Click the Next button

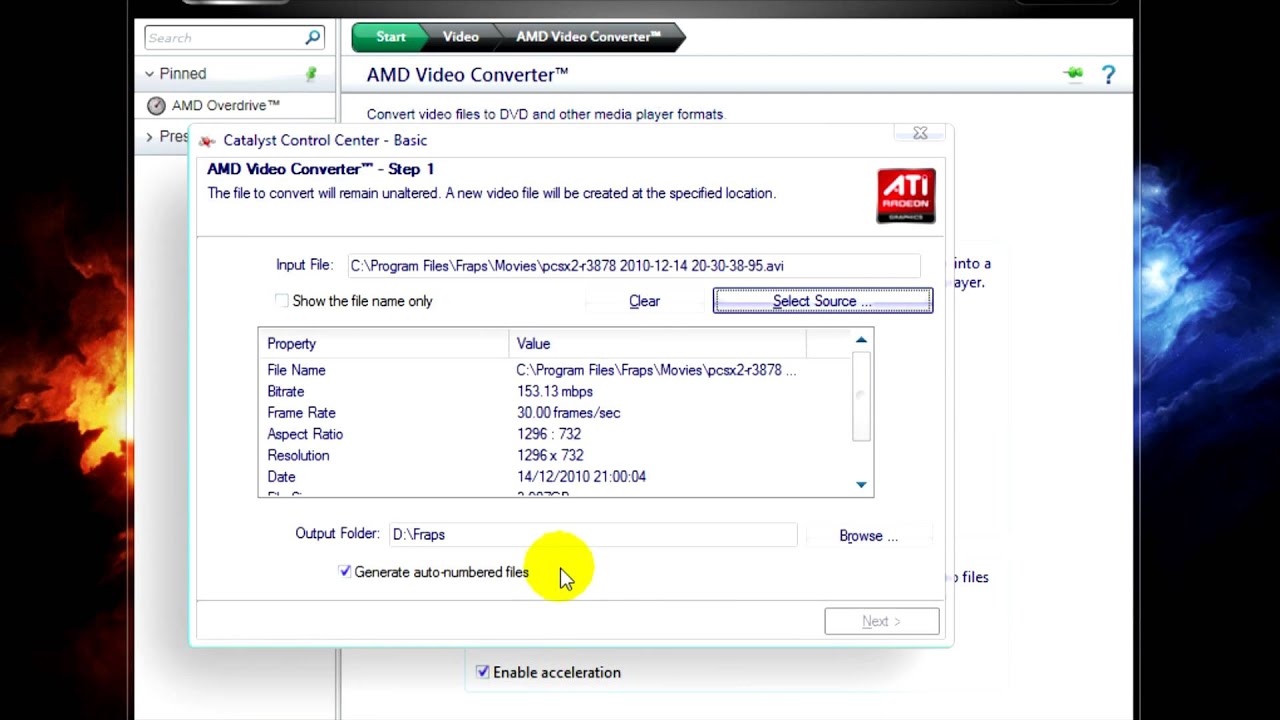coord(882,621)
